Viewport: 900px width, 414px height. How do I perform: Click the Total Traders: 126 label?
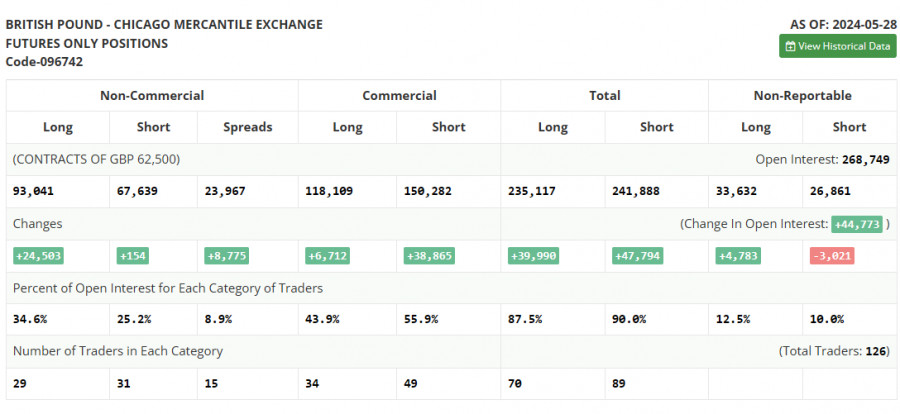834,351
